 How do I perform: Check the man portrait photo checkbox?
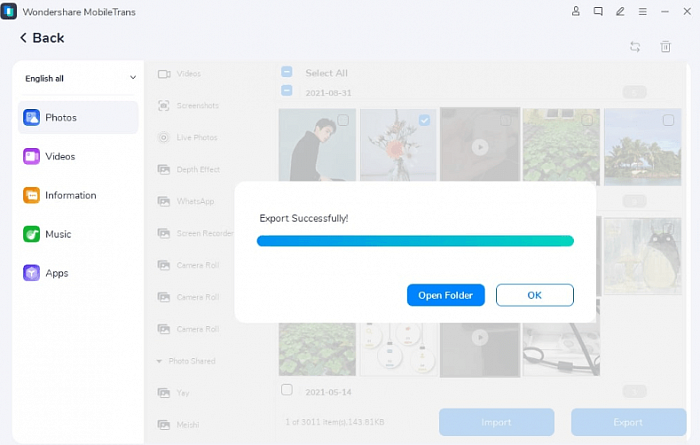[x=343, y=120]
